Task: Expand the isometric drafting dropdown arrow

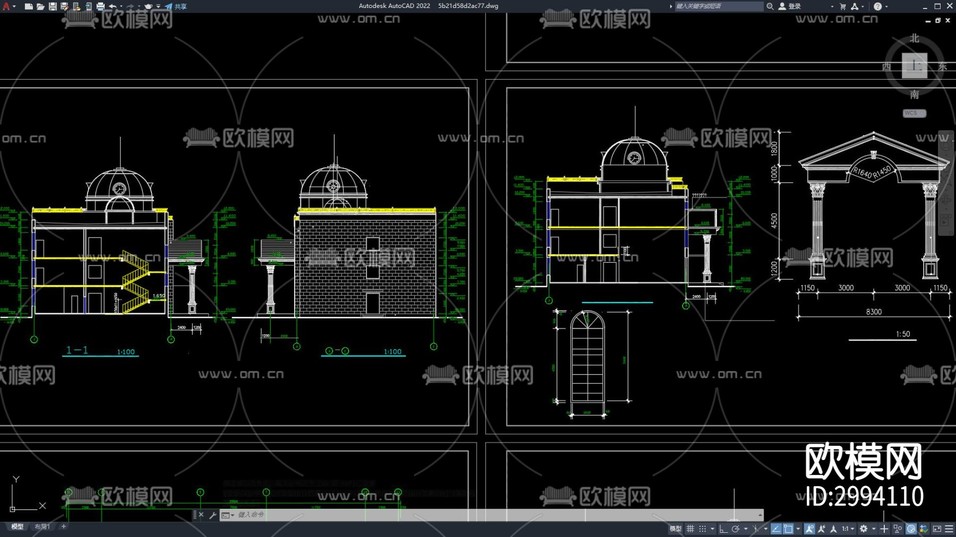Action: click(766, 529)
